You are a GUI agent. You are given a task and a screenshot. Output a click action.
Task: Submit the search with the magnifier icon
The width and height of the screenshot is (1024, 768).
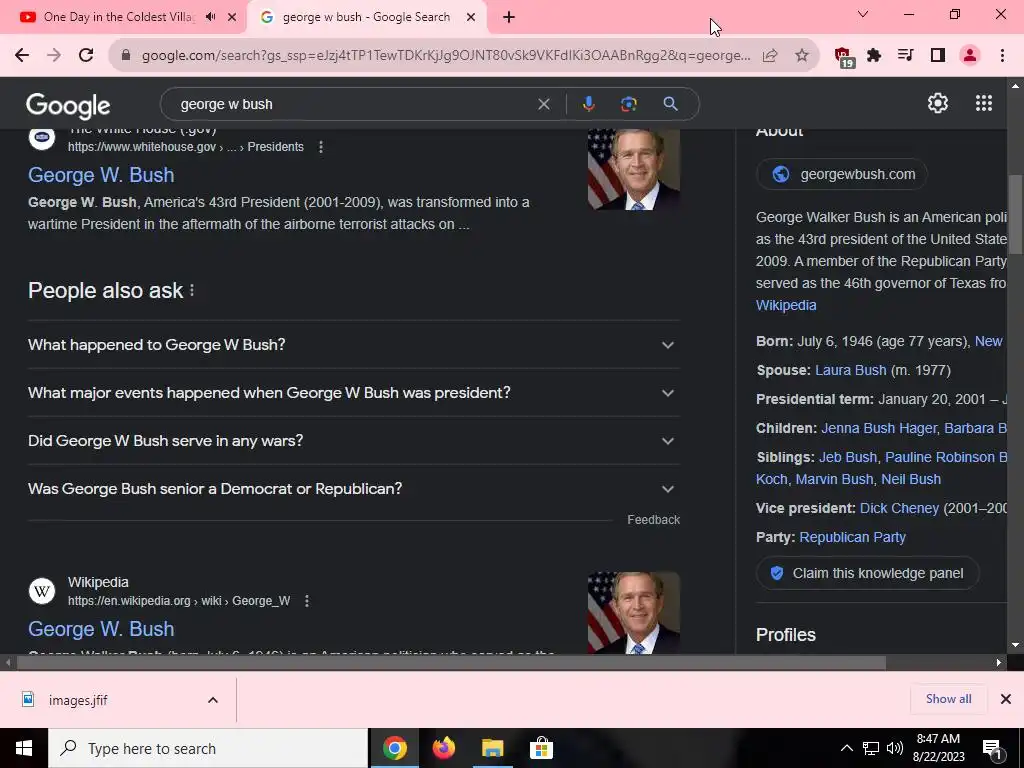click(x=671, y=104)
